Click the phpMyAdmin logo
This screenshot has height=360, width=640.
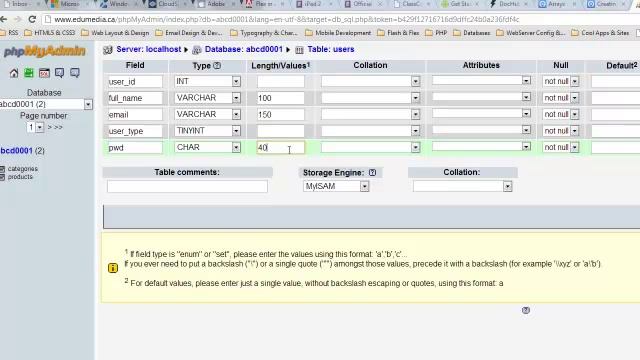44,51
